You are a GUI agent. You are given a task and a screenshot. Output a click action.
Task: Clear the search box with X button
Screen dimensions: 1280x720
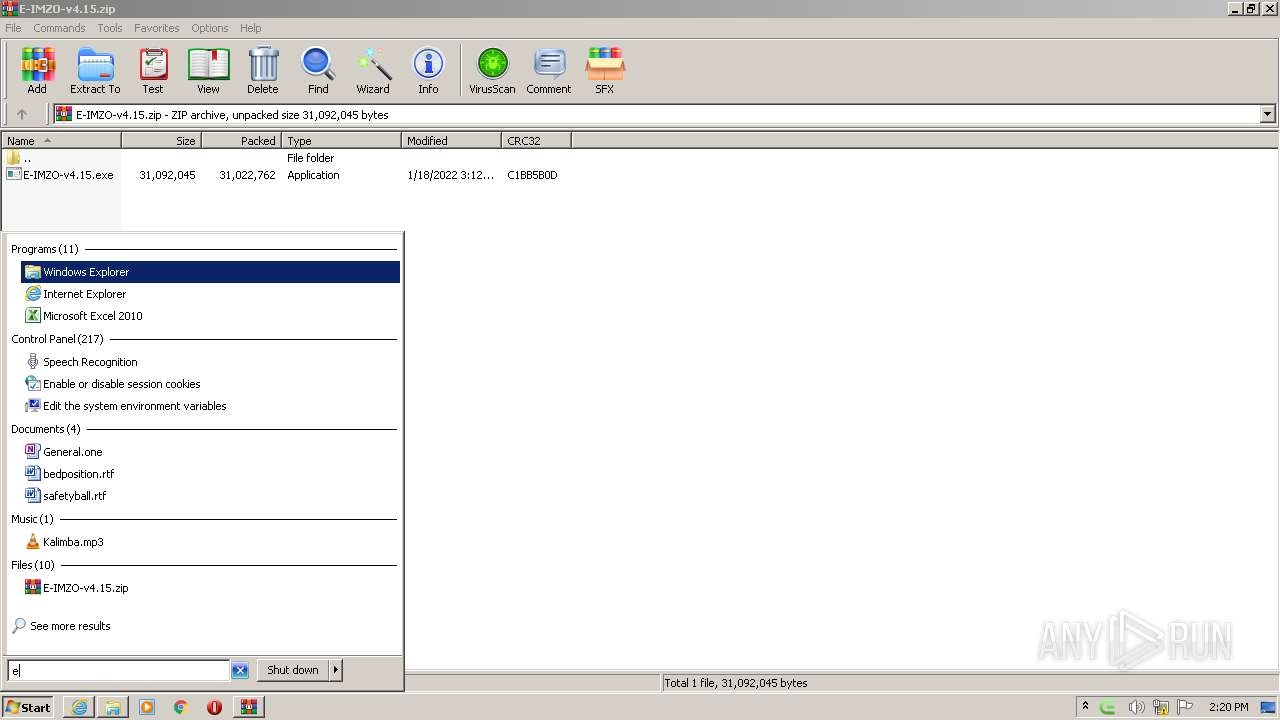pyautogui.click(x=240, y=671)
